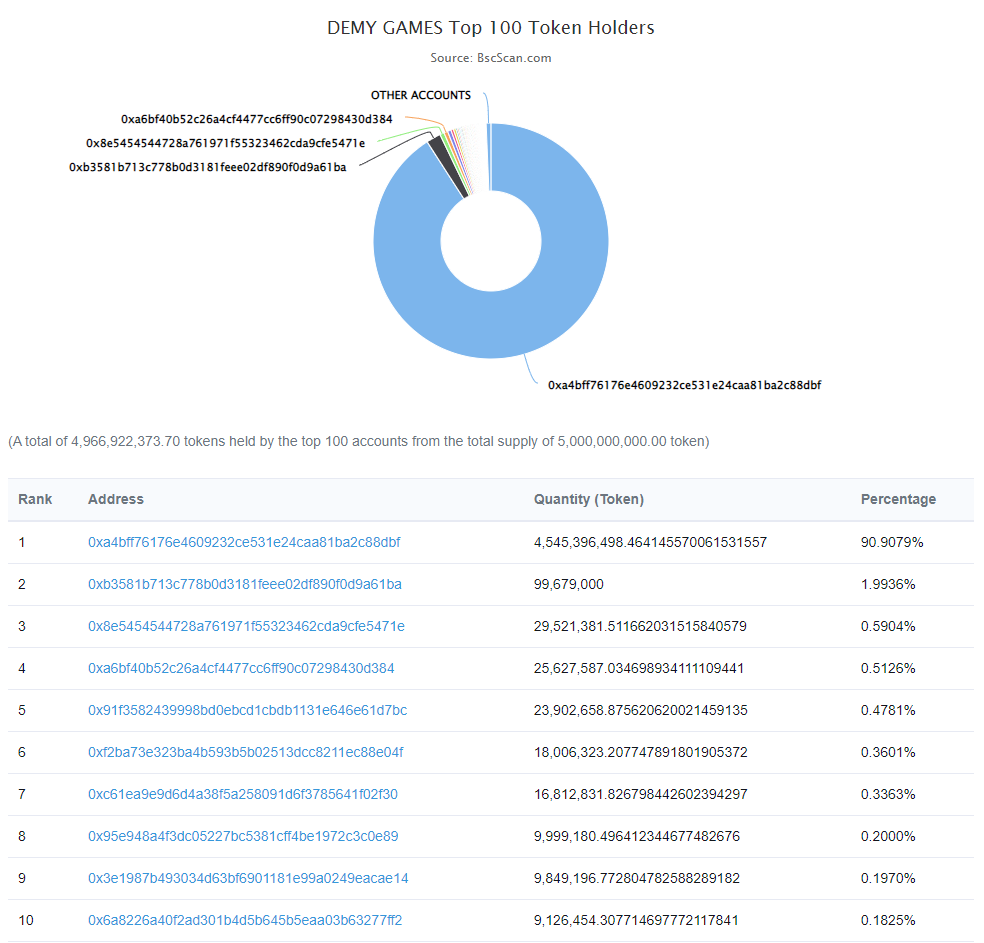Select the 0.5126% percentage cell
Image resolution: width=984 pixels, height=943 pixels.
pos(888,668)
